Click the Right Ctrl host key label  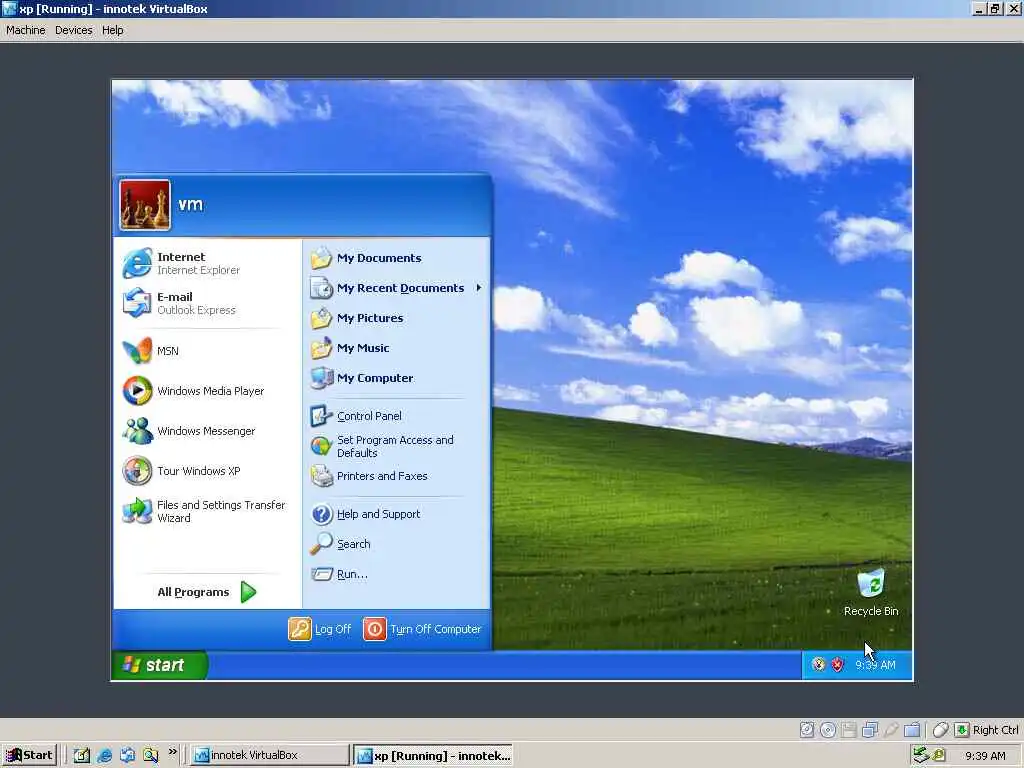pyautogui.click(x=995, y=729)
